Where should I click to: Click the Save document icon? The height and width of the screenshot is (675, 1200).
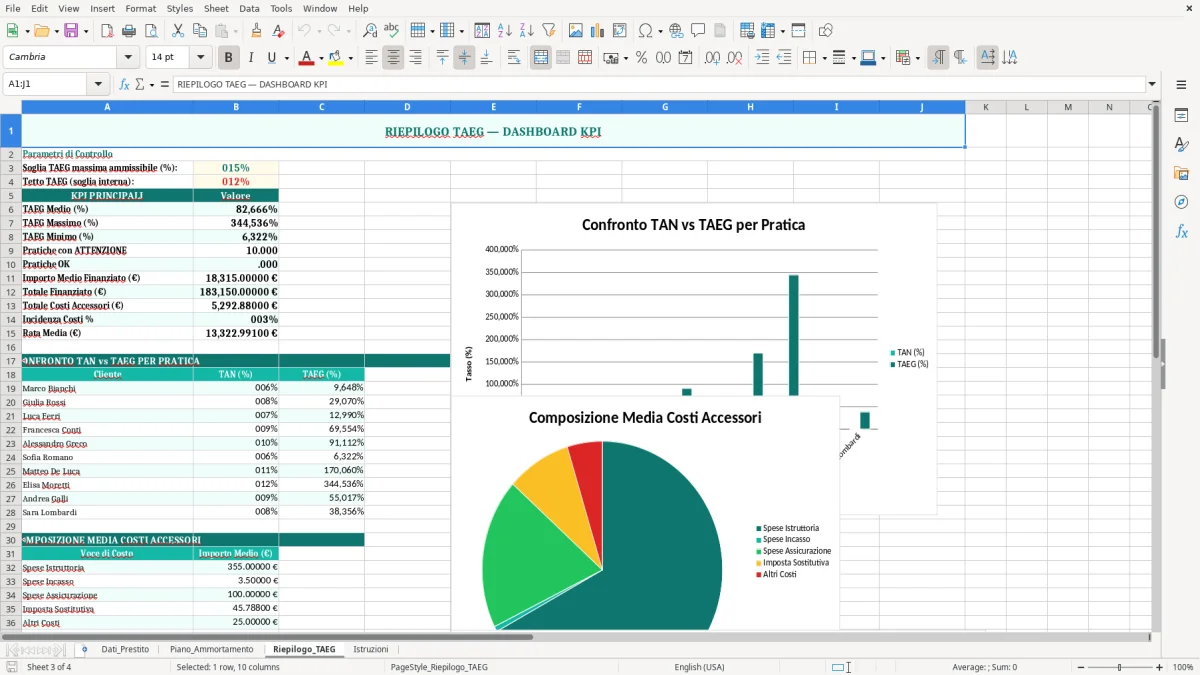(x=71, y=31)
